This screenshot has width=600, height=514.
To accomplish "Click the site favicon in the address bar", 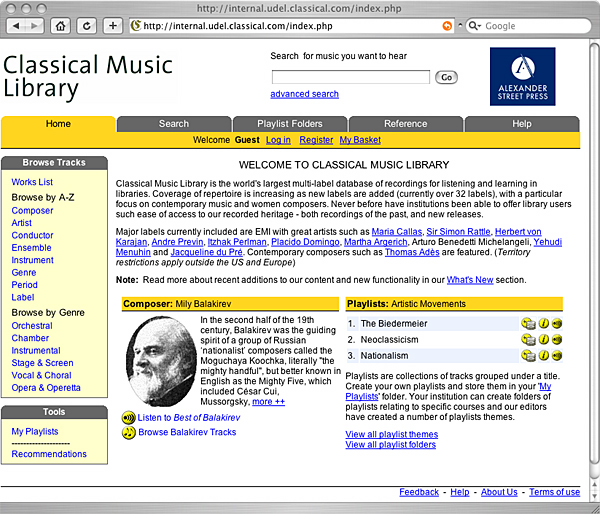I will pyautogui.click(x=135, y=26).
